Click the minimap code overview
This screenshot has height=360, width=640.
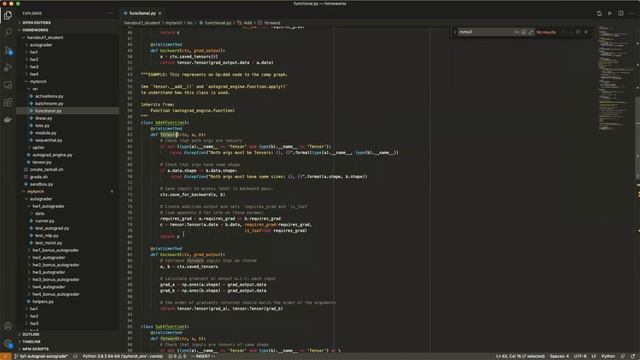pyautogui.click(x=616, y=78)
